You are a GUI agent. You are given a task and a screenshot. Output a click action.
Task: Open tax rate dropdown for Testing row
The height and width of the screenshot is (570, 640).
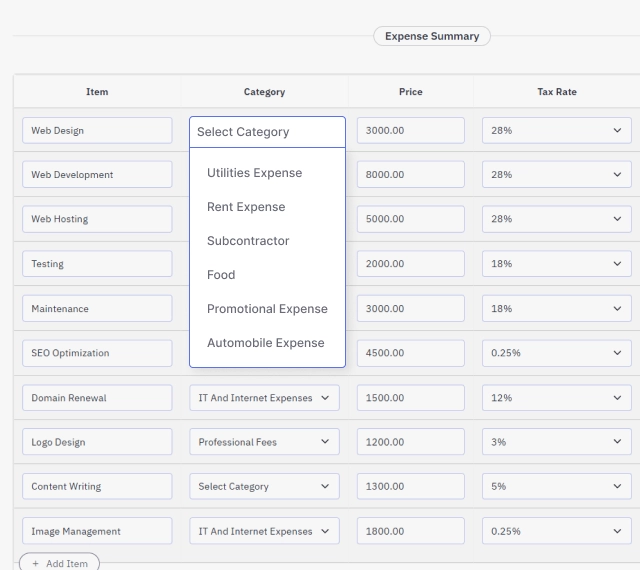[x=557, y=264]
